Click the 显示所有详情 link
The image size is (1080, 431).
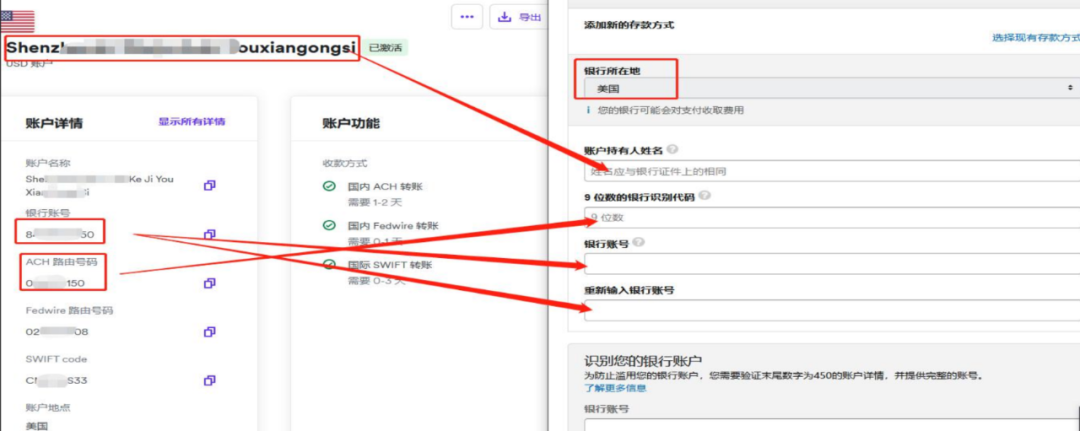[191, 122]
